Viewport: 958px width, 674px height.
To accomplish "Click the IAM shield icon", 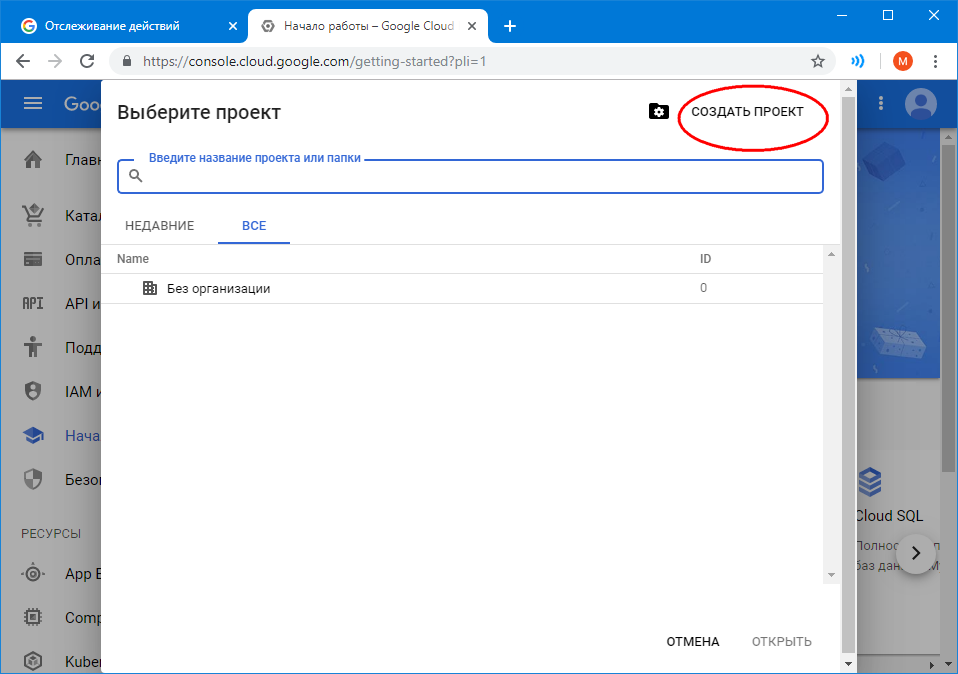I will click(x=33, y=391).
